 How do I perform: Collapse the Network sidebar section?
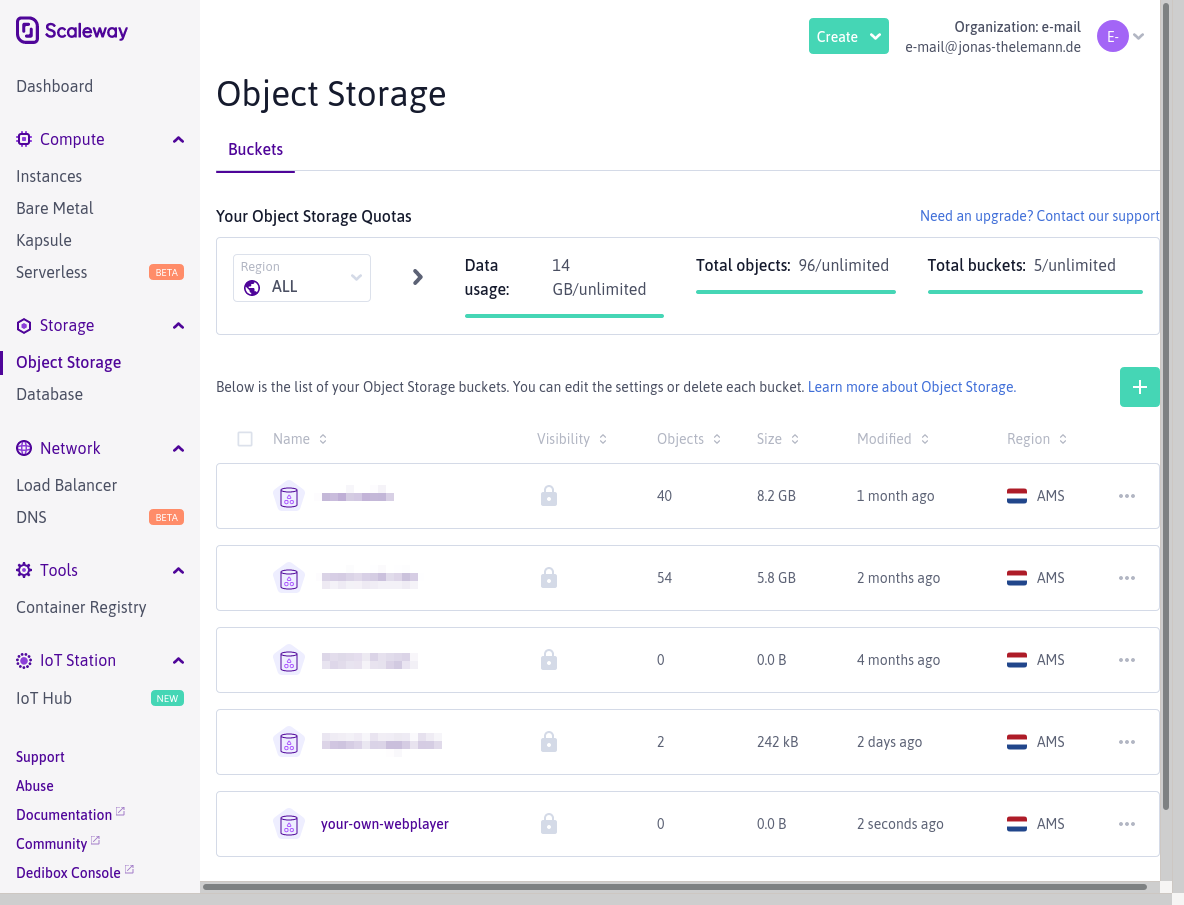click(x=178, y=449)
